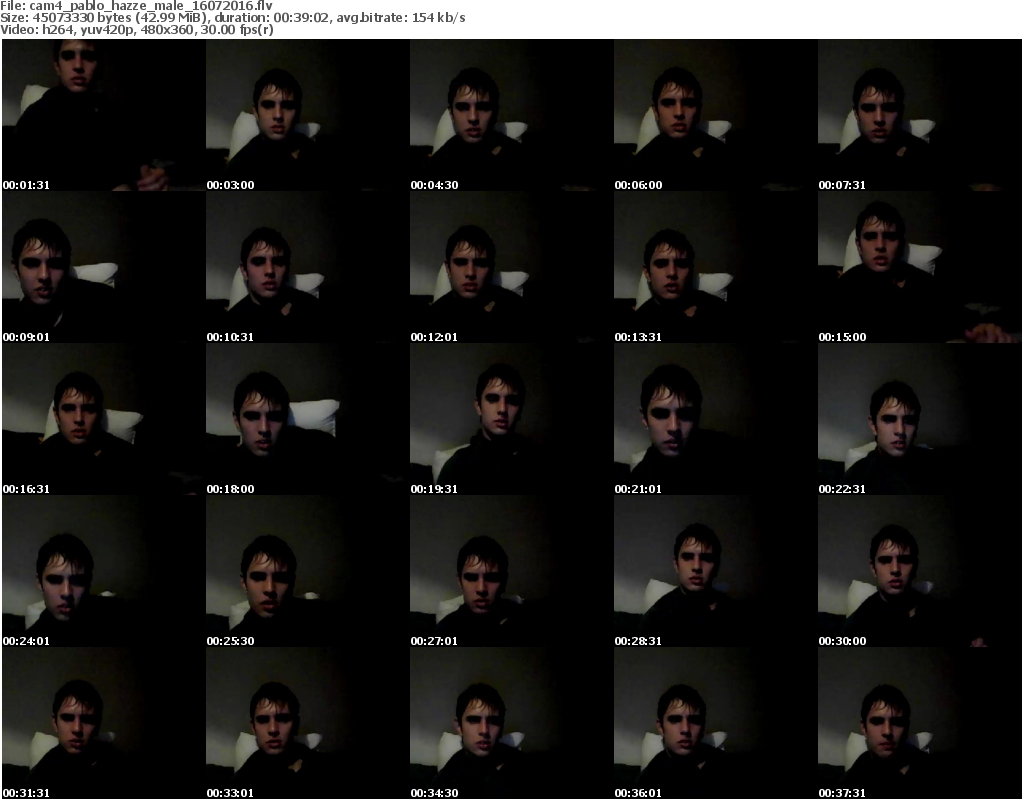Image resolution: width=1024 pixels, height=799 pixels.
Task: Open the frame stamped 00:09:01
Action: (x=104, y=267)
